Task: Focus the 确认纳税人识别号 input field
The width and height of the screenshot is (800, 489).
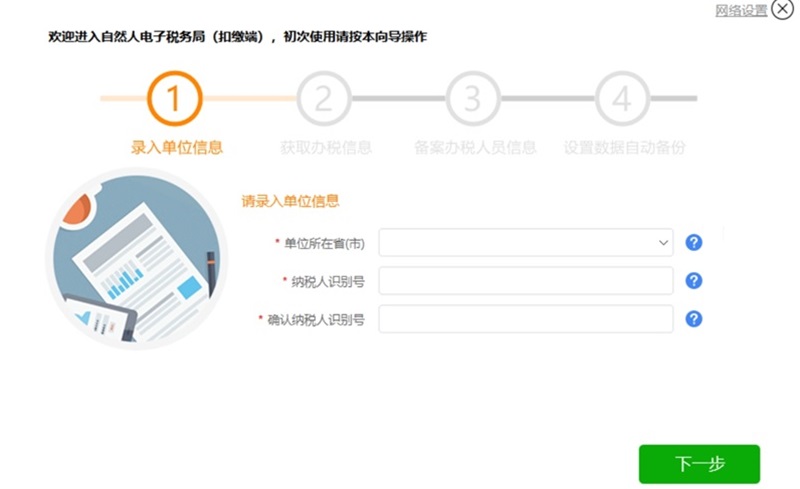Action: (526, 319)
